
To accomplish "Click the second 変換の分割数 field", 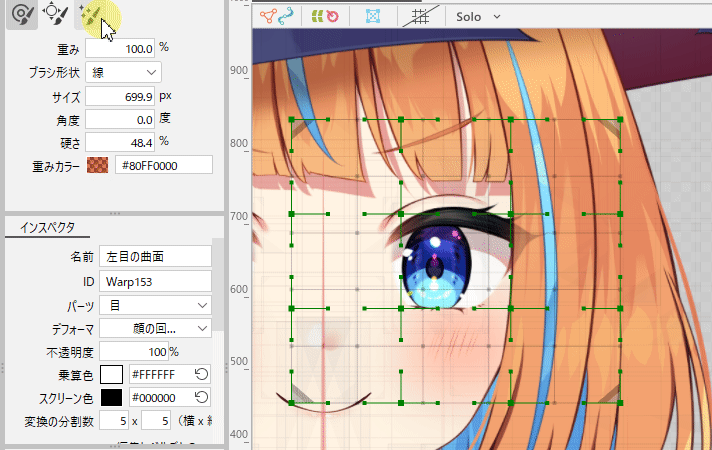I will click(156, 421).
